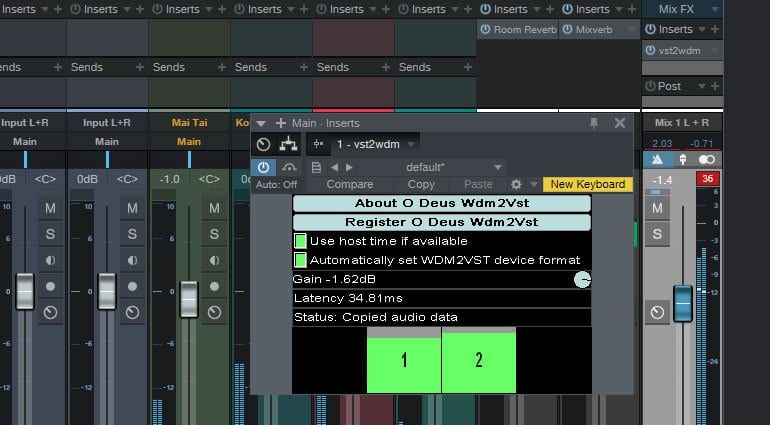770x425 pixels.
Task: Click circular dial icon on Mai Tai channel
Action: click(x=214, y=312)
